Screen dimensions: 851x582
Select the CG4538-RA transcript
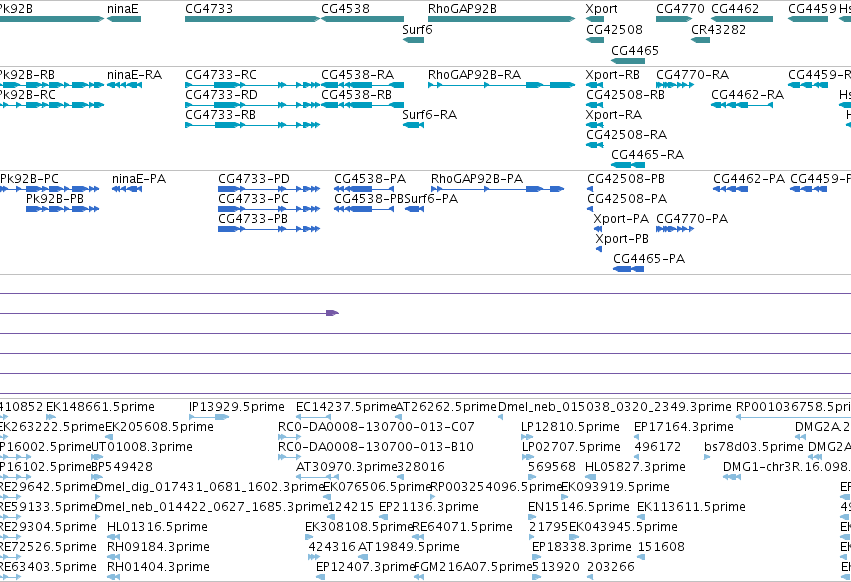coord(363,85)
